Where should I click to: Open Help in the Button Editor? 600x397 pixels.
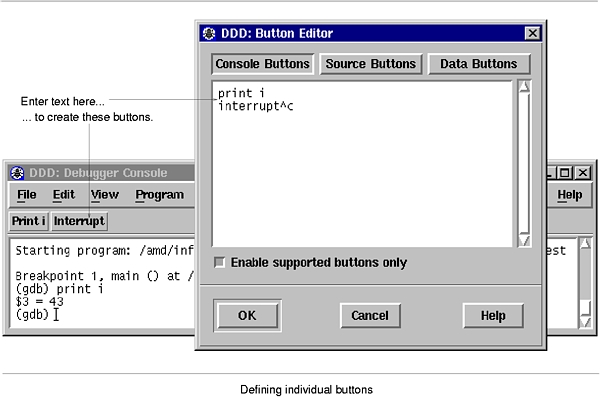click(x=493, y=315)
